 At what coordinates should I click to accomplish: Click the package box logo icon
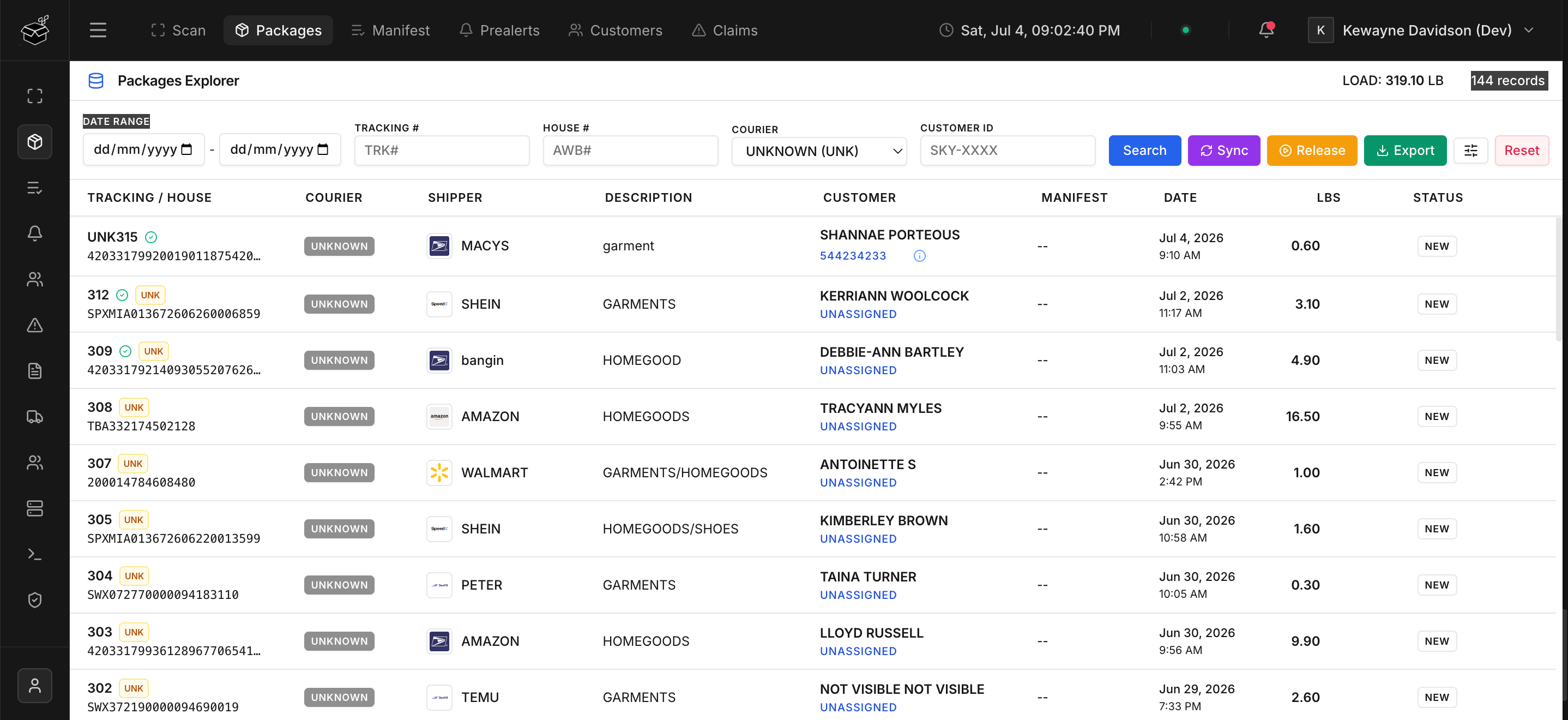[35, 30]
